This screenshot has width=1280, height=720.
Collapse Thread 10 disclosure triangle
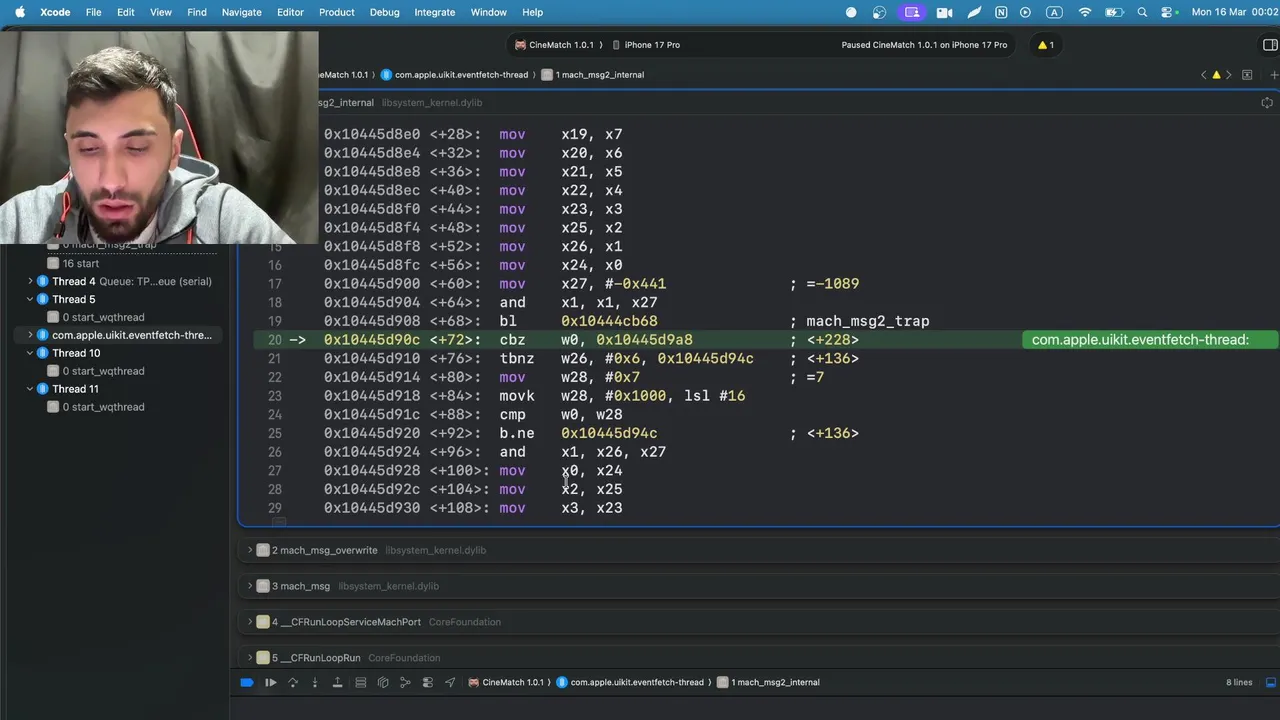coord(30,353)
